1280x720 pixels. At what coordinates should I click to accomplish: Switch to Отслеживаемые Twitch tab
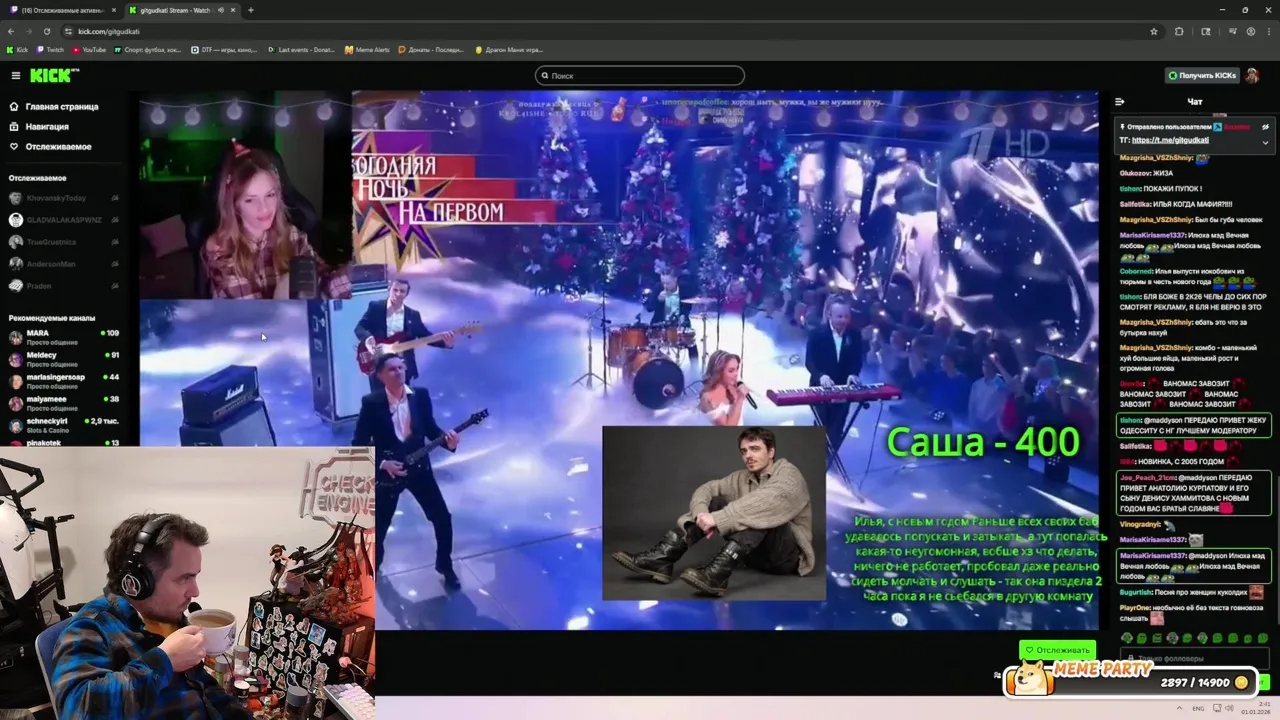(x=60, y=10)
